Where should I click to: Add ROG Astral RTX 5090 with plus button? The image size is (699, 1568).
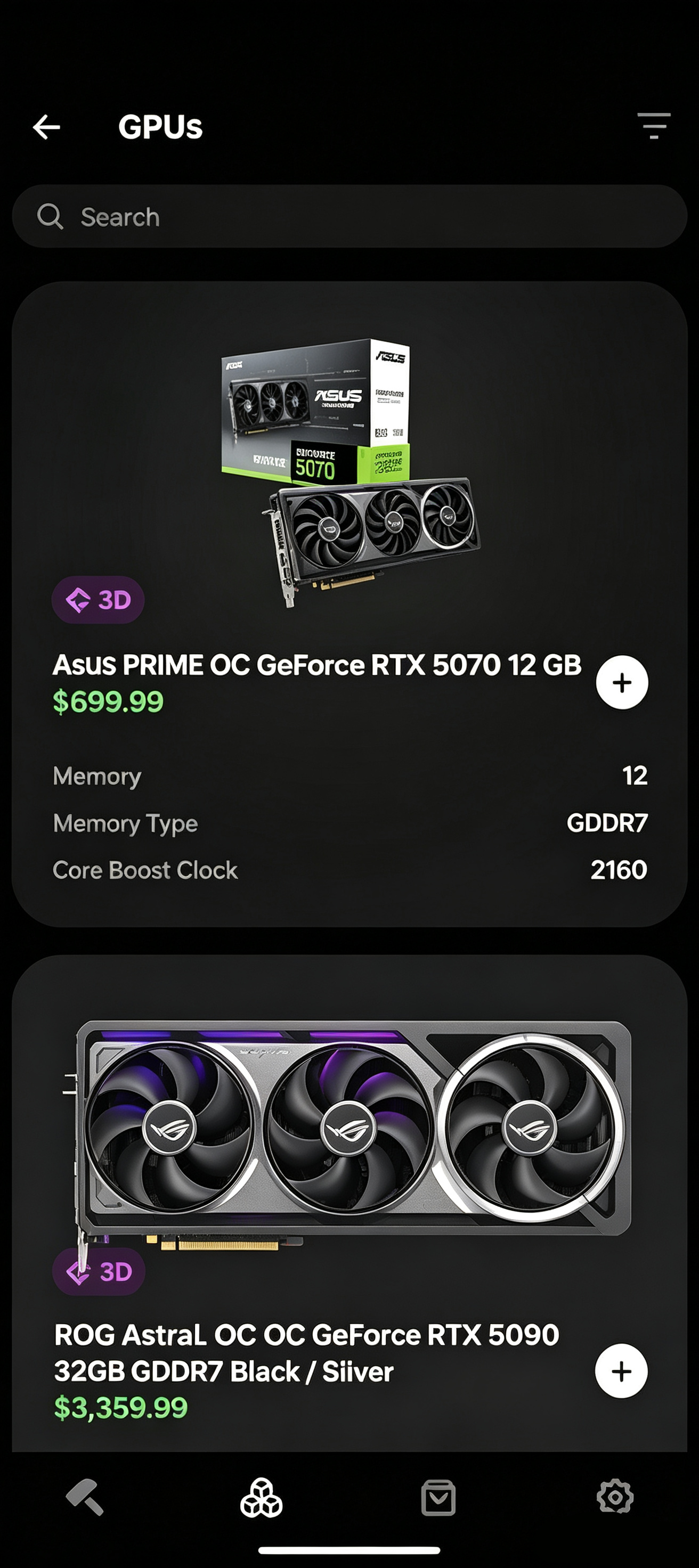[621, 1371]
